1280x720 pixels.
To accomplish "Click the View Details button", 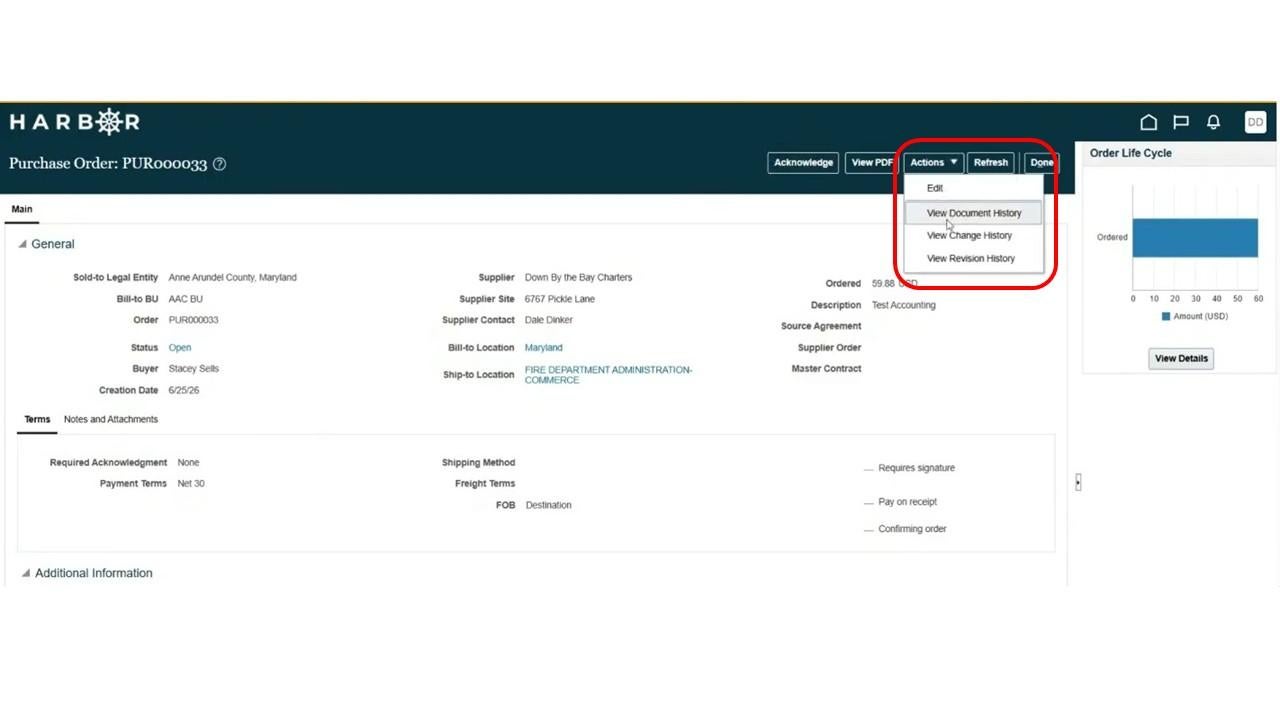I will [1181, 359].
